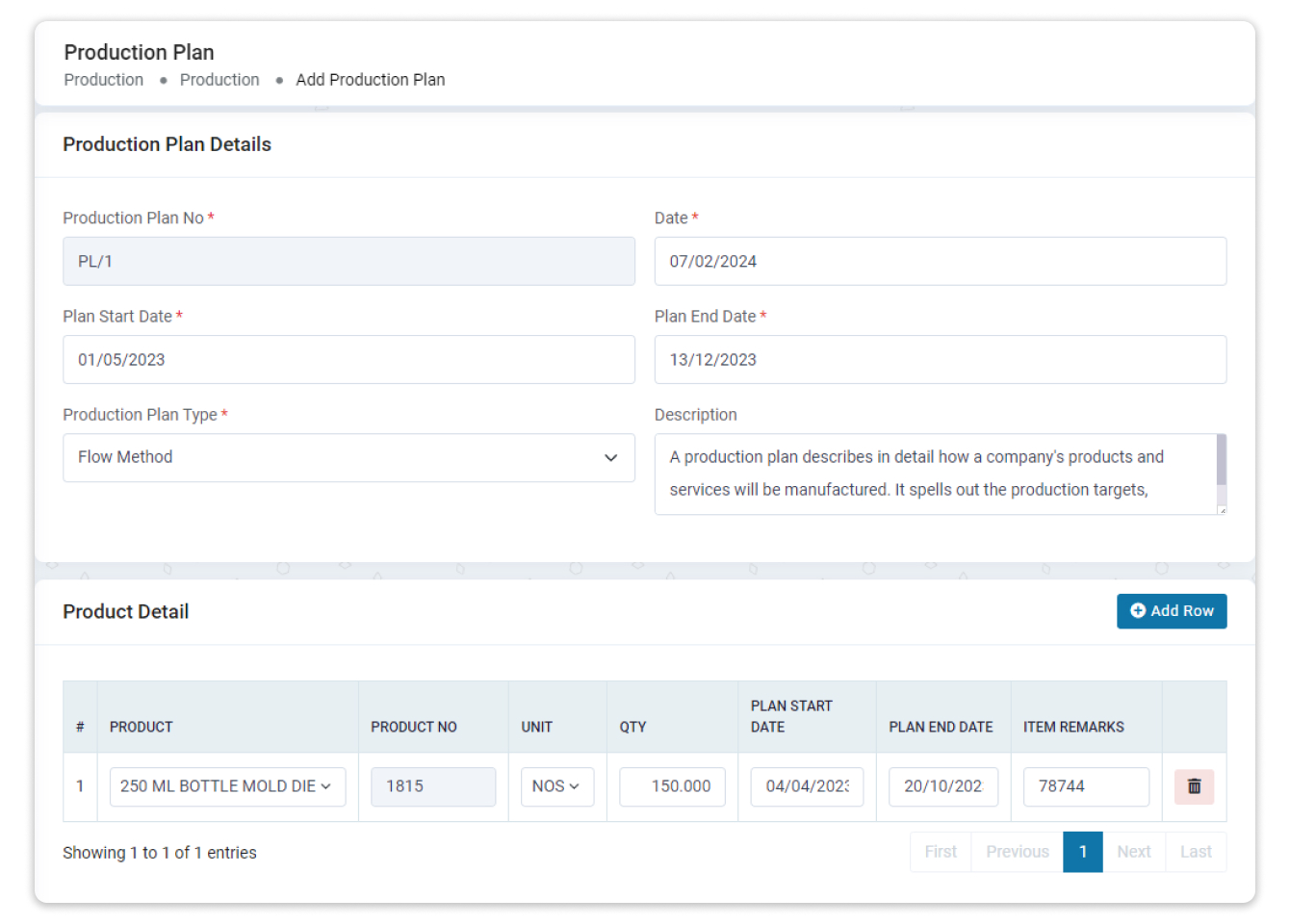The width and height of the screenshot is (1290, 924).
Task: Click the Item Remarks field containing 78744
Action: tap(1086, 786)
